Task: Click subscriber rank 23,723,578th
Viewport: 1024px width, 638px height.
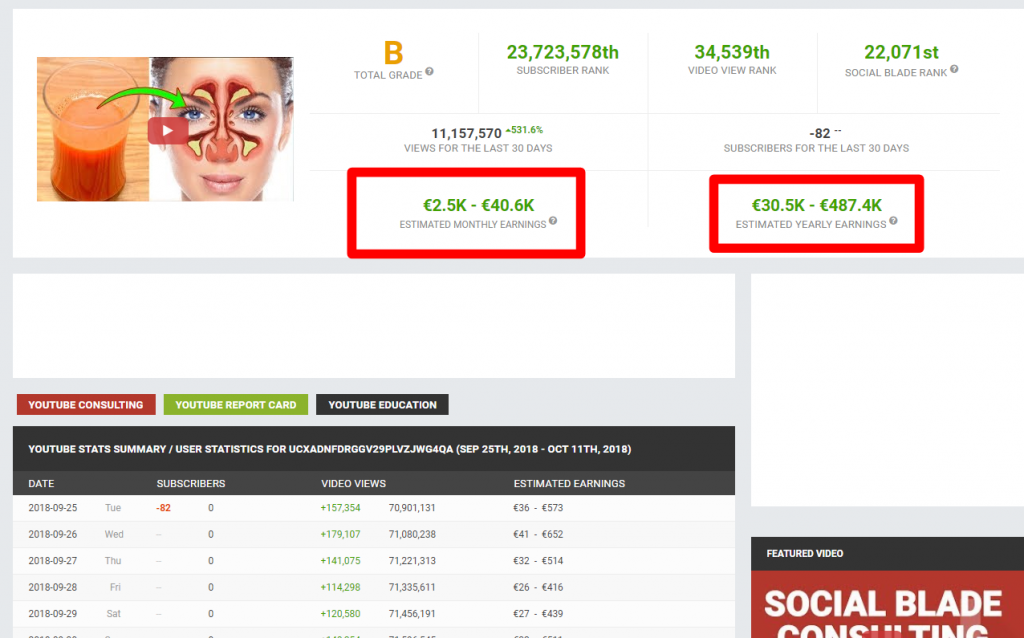Action: click(562, 52)
